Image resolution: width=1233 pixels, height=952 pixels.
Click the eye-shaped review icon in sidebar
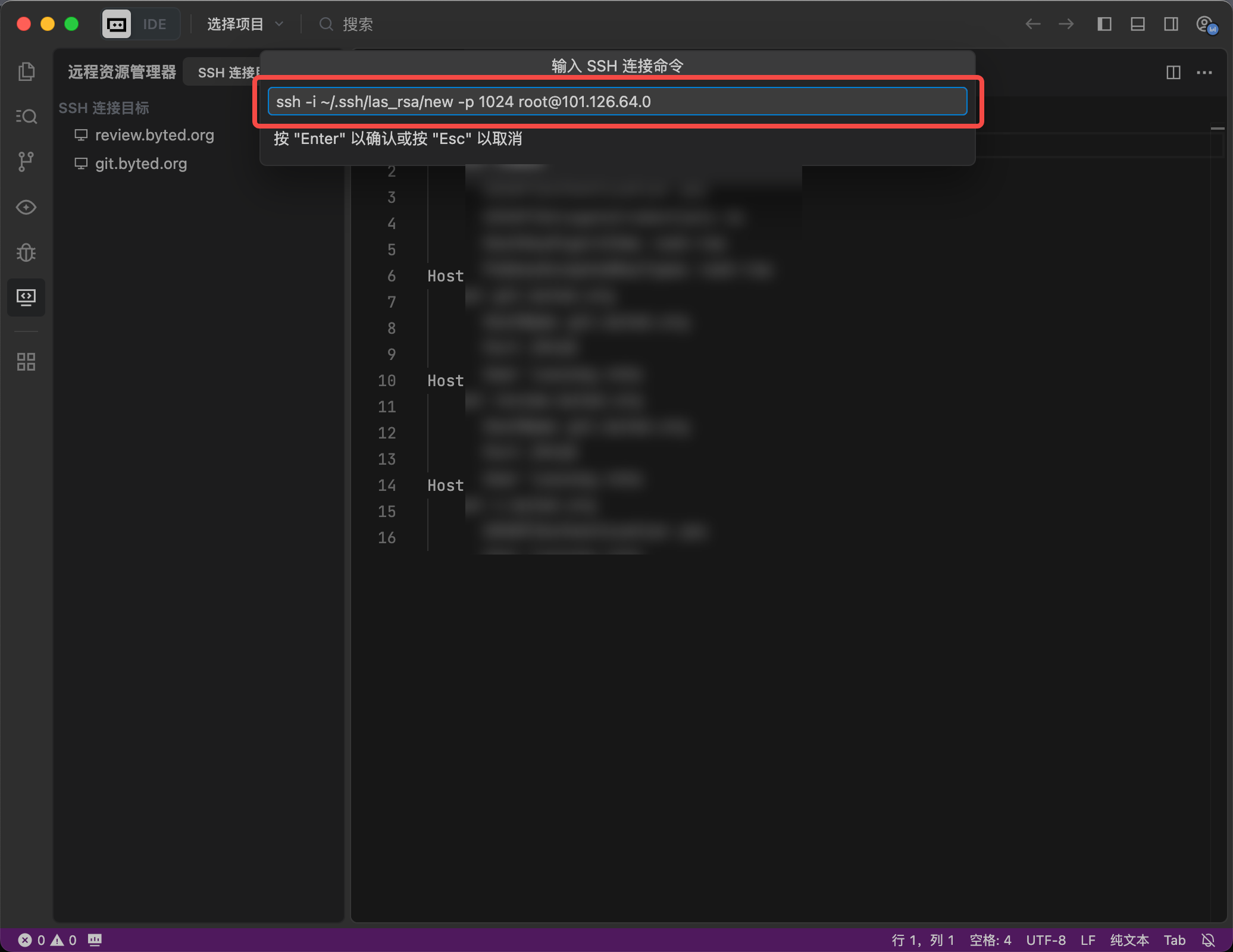tap(26, 207)
